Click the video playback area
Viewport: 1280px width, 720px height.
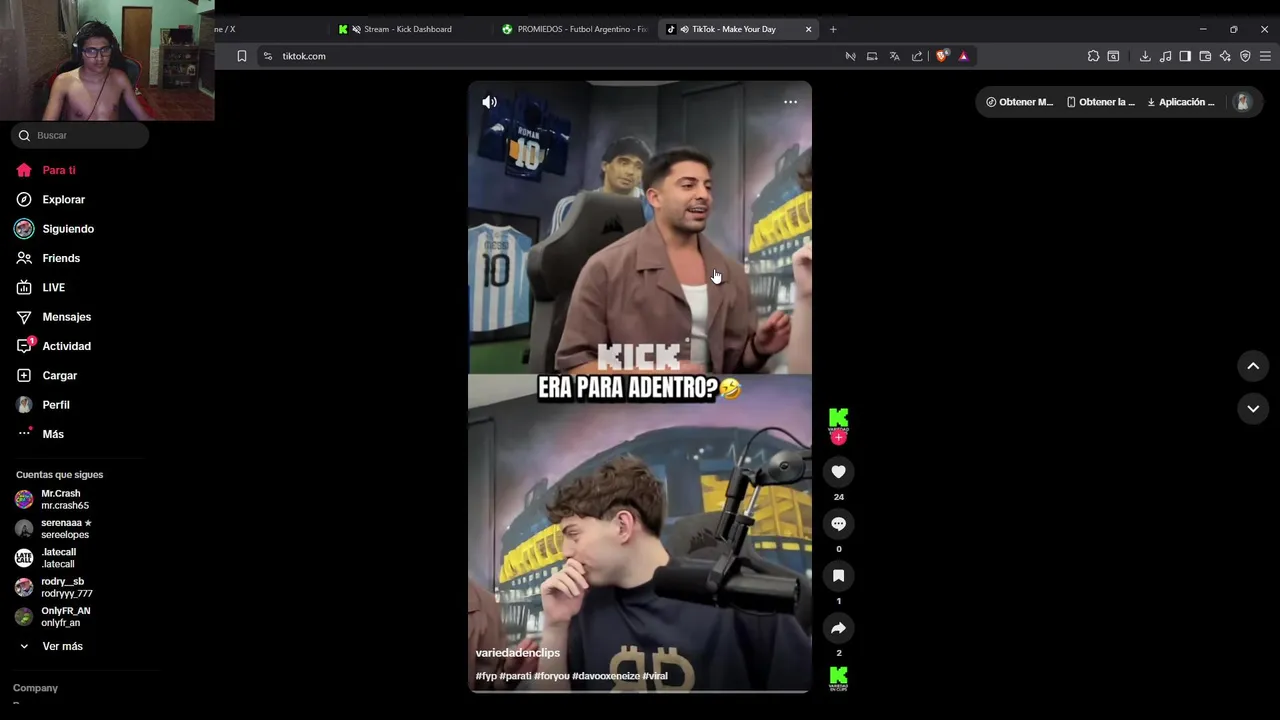point(640,387)
